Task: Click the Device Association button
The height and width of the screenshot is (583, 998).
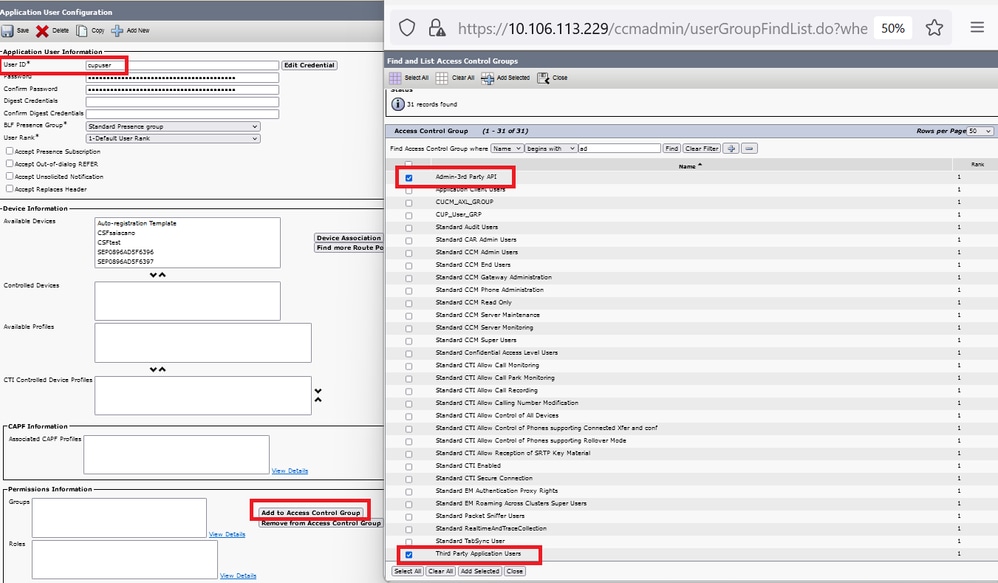Action: 349,238
